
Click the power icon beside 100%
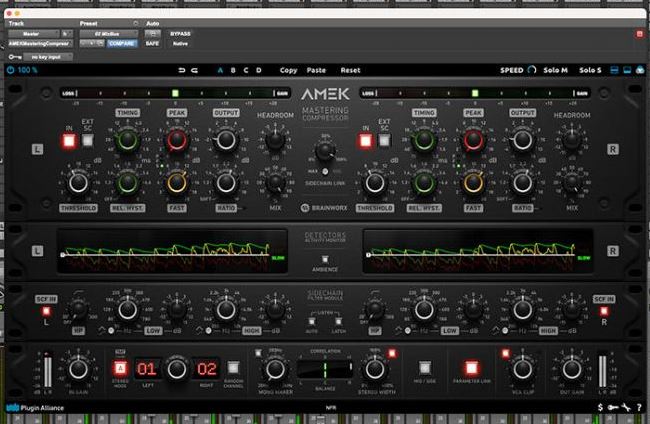pos(11,70)
